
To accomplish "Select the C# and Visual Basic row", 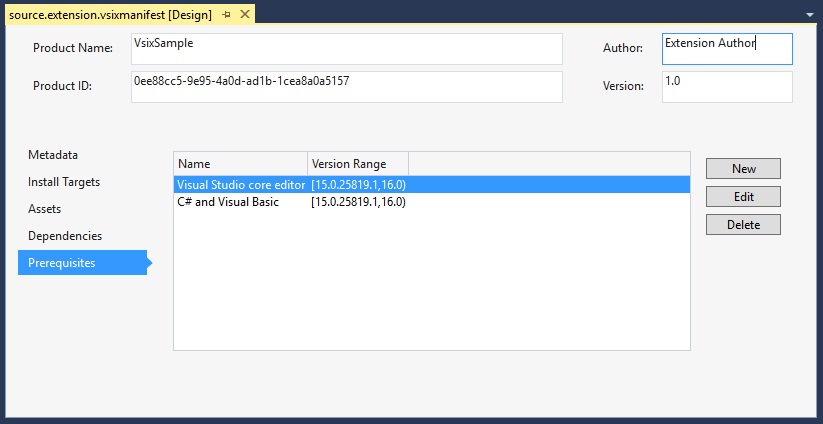I will (x=431, y=202).
